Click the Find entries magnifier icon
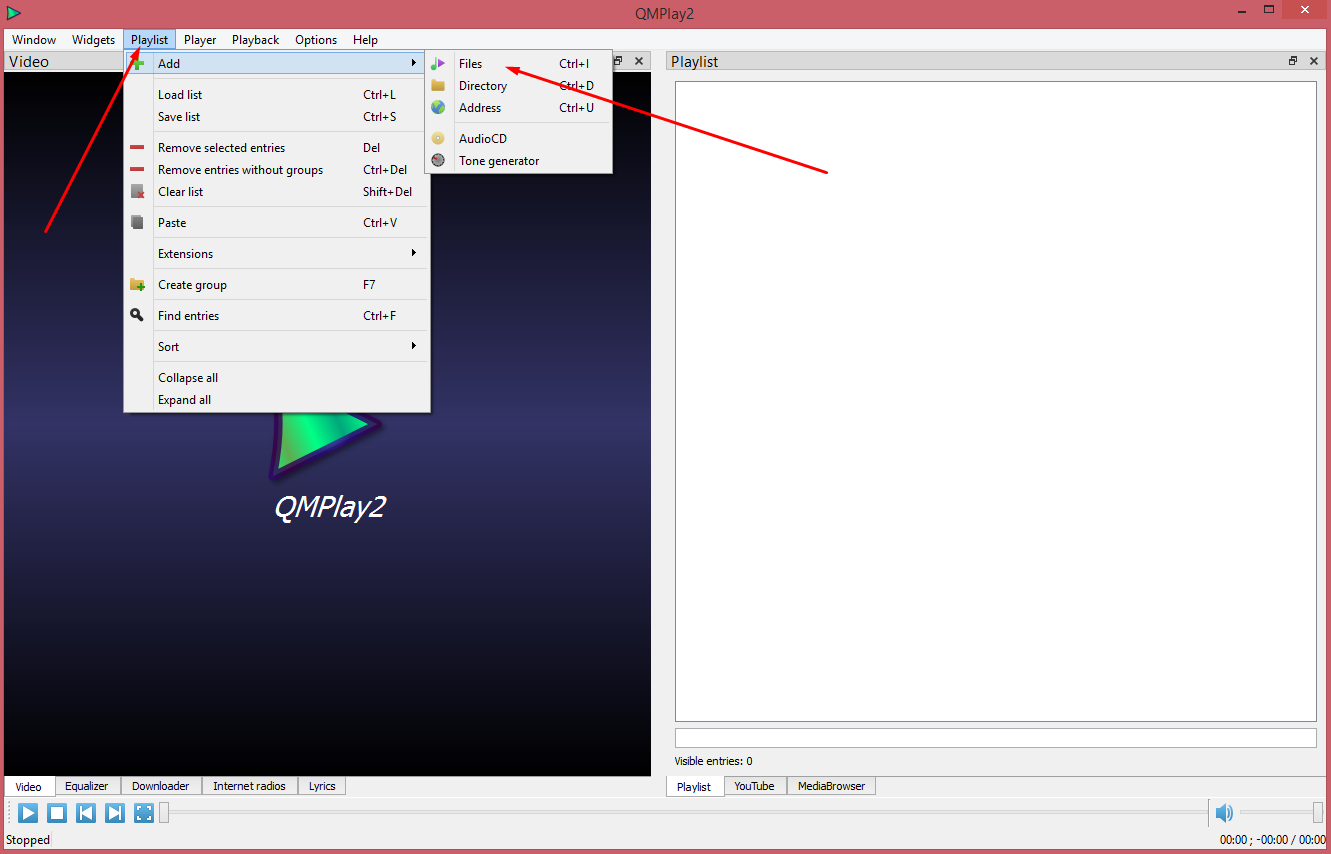1331x854 pixels. click(x=138, y=315)
